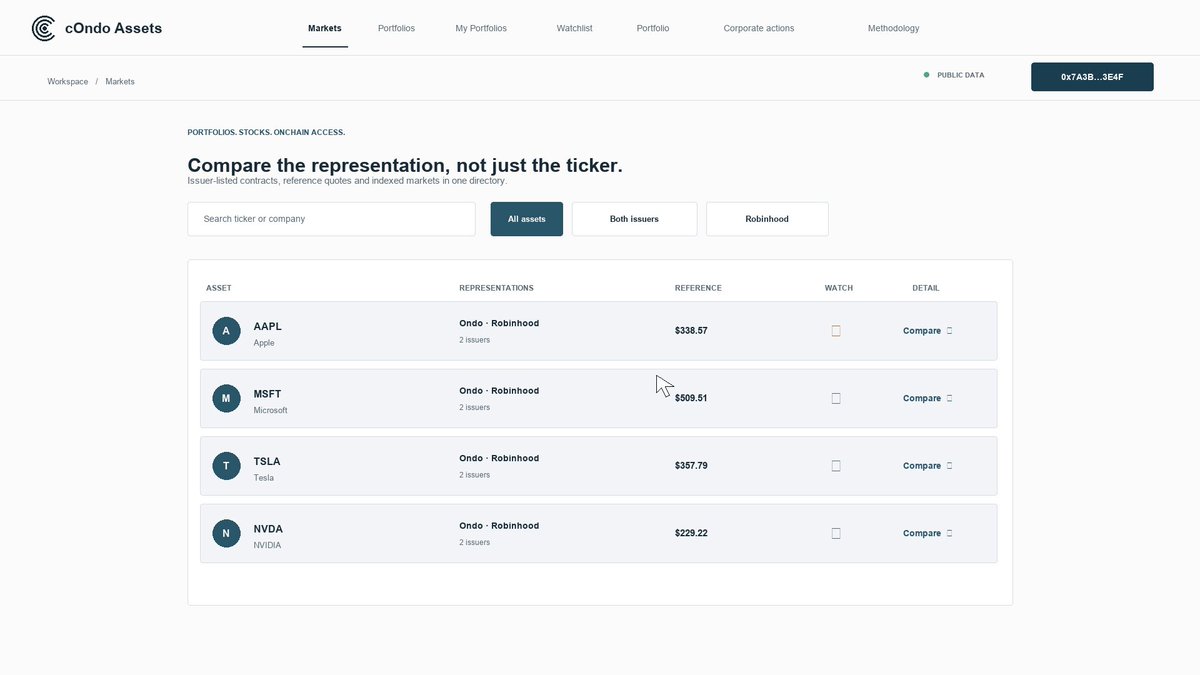The image size is (1200, 675).
Task: Go to the My Portfolios tab
Action: [481, 28]
